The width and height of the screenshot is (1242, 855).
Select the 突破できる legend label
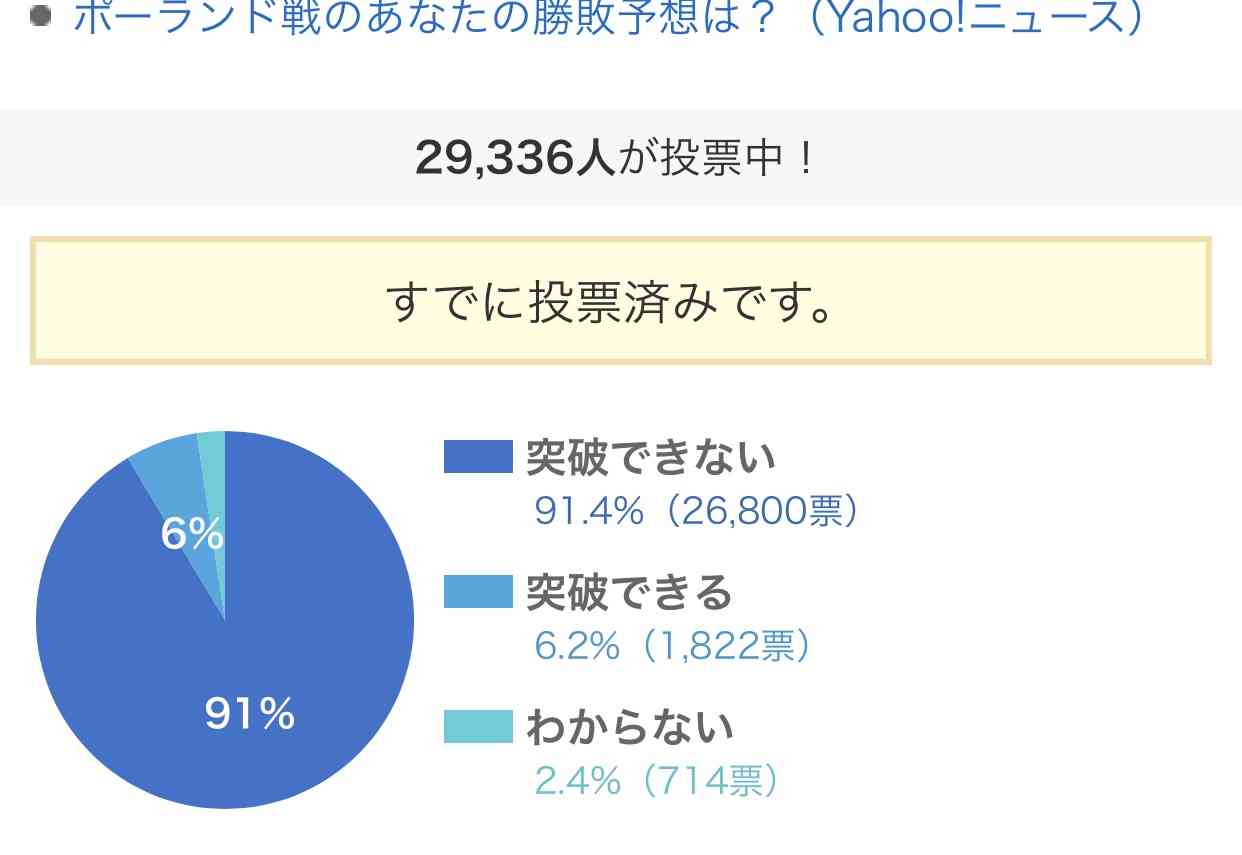click(x=630, y=593)
